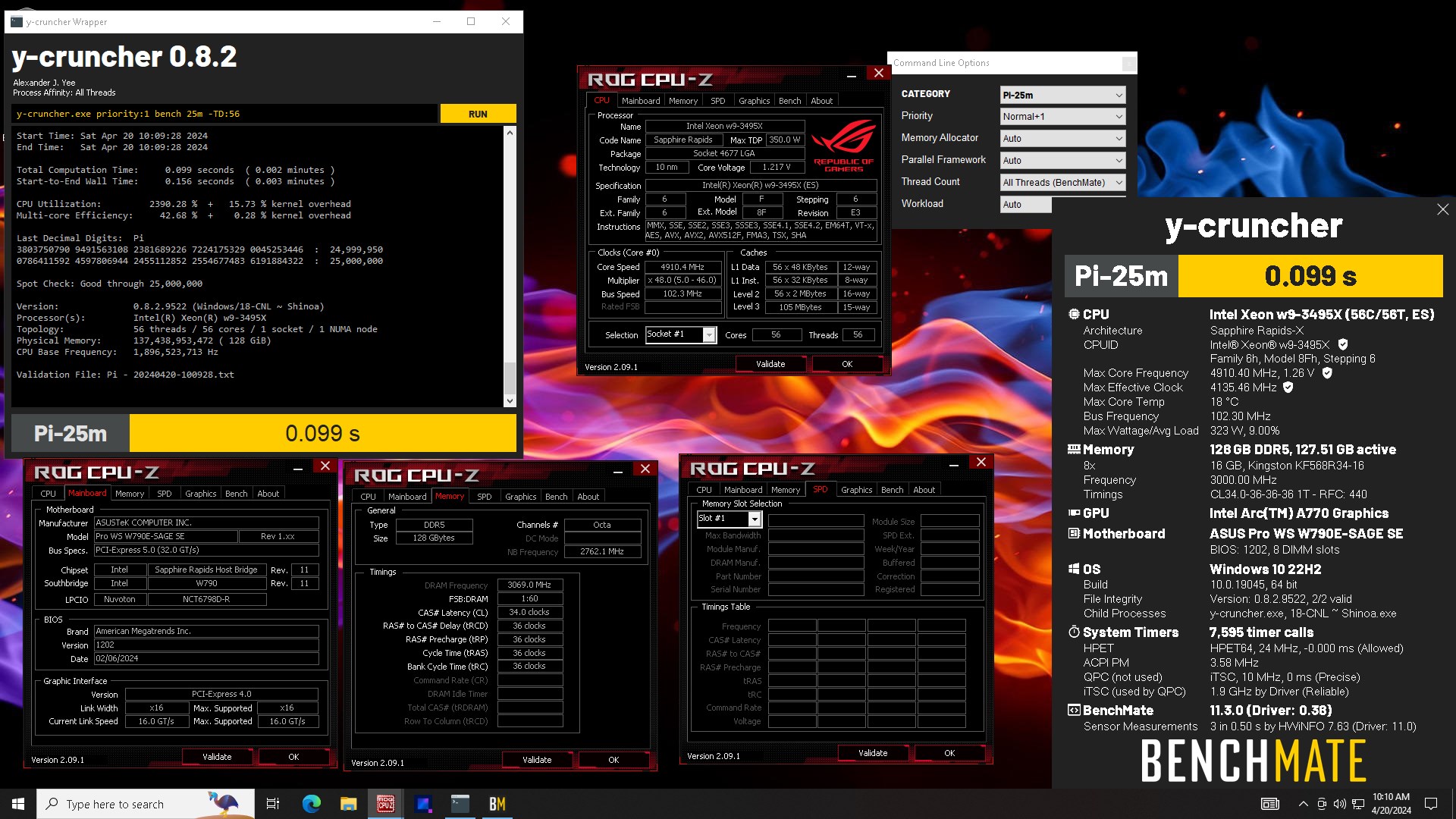
Task: Open the volume control in system tray
Action: pos(1340,804)
